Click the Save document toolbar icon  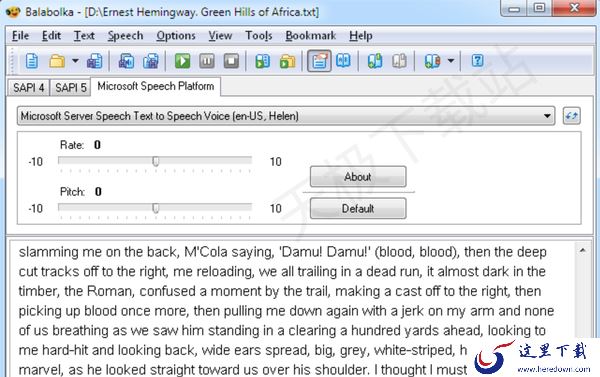point(95,61)
